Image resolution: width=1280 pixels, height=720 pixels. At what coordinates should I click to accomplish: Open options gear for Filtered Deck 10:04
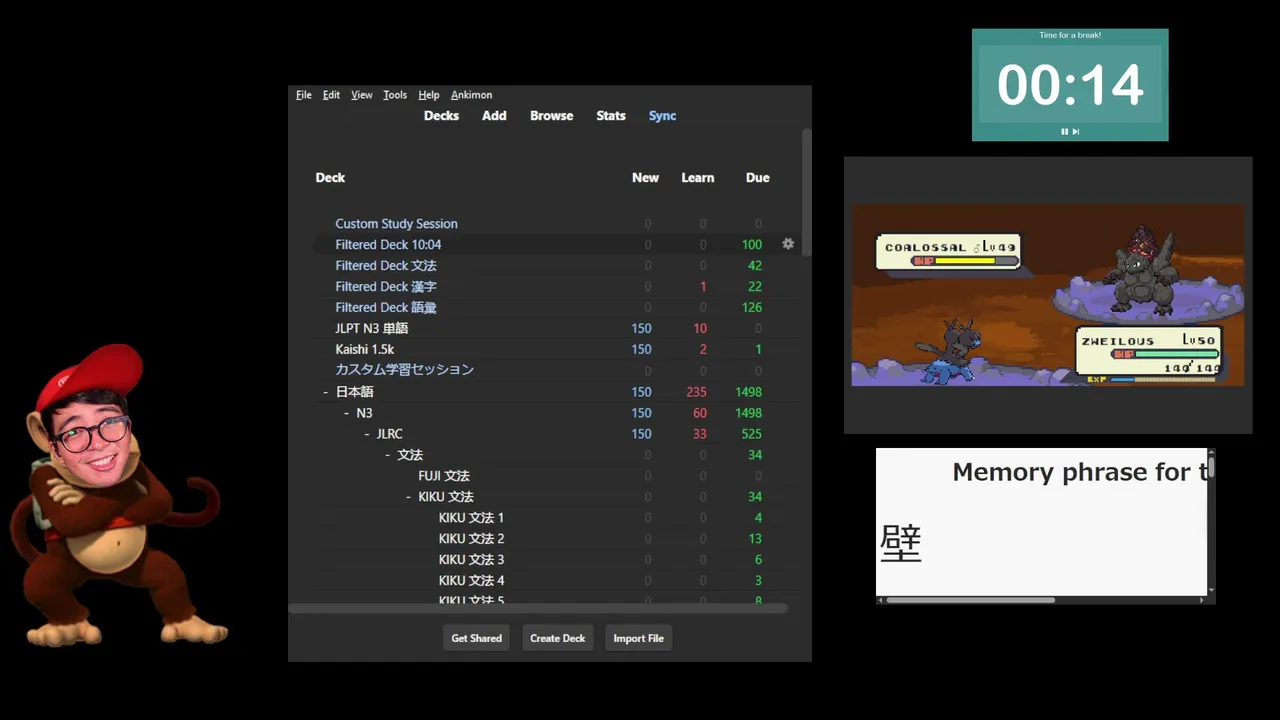point(788,244)
